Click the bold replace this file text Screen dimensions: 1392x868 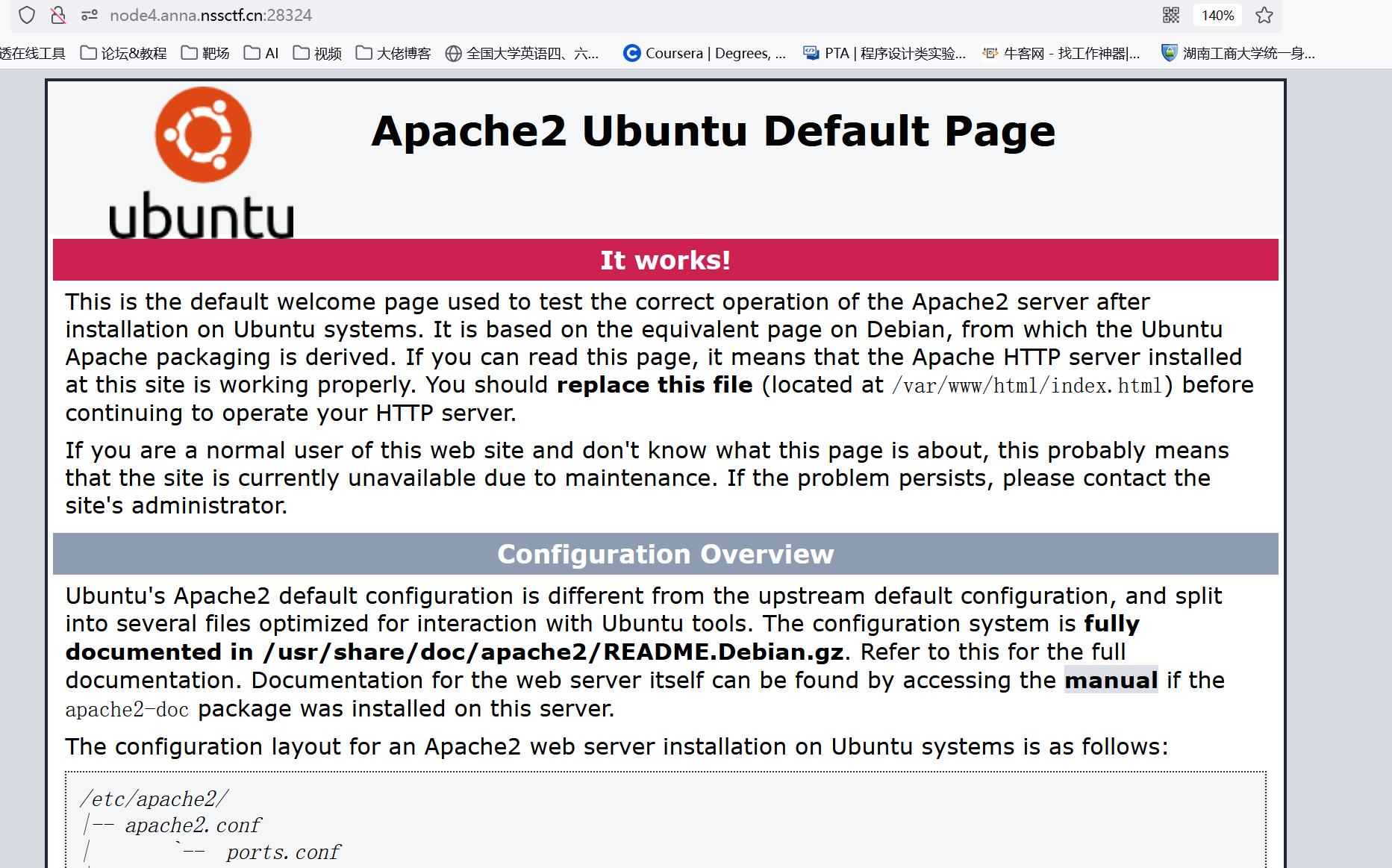tap(655, 385)
